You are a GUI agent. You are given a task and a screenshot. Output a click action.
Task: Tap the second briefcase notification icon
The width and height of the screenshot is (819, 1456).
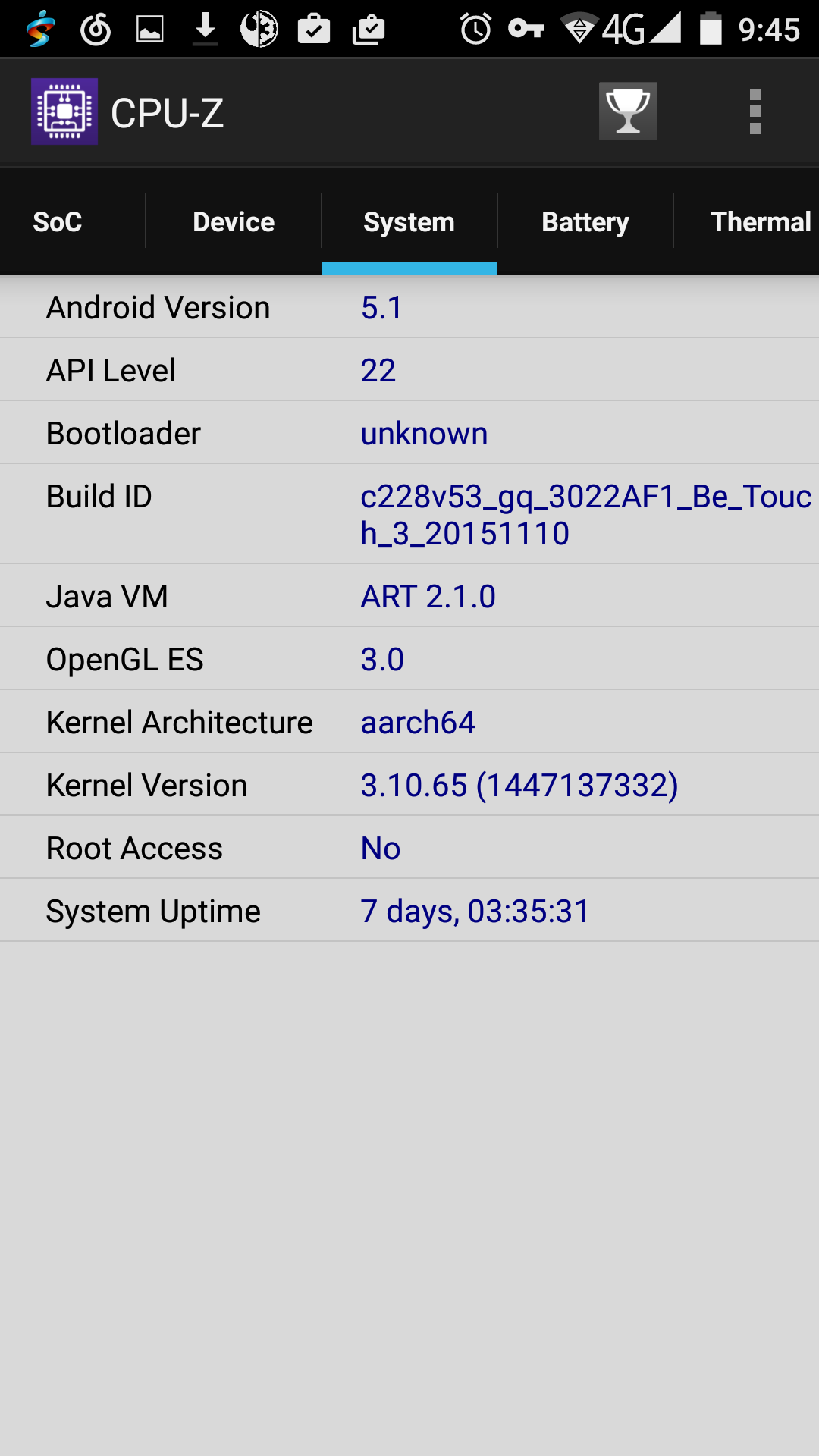point(369,29)
